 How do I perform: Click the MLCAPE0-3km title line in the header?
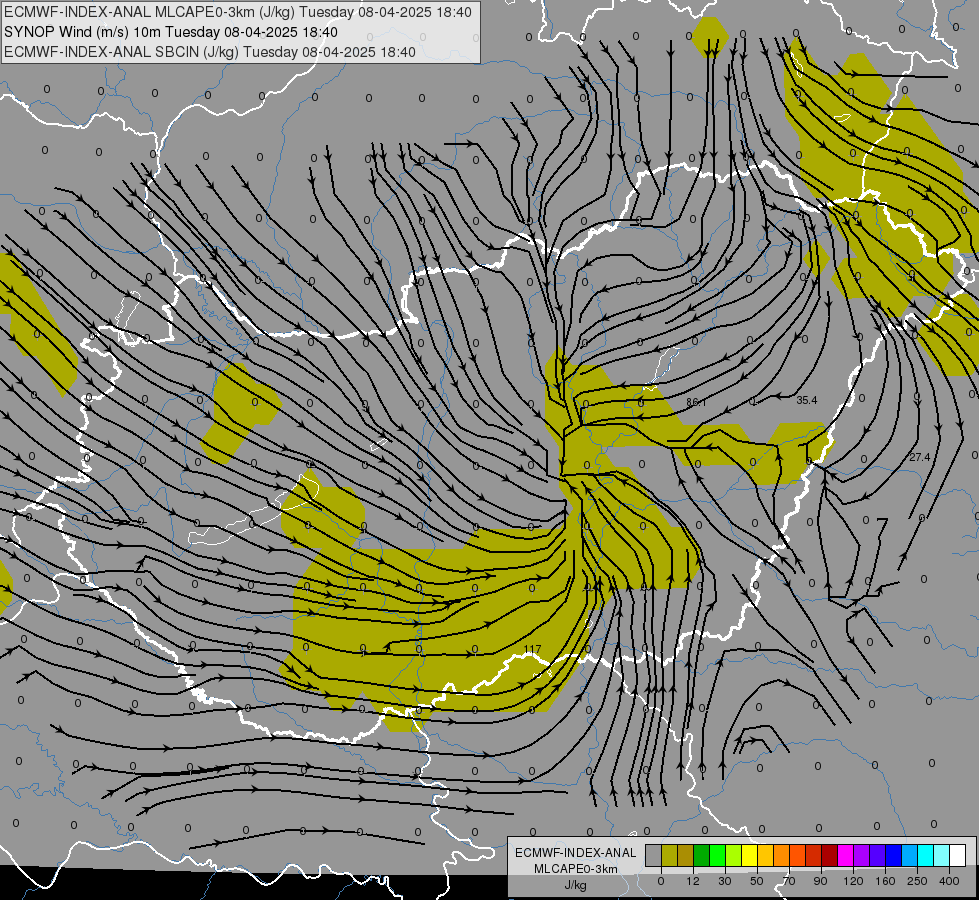click(238, 12)
